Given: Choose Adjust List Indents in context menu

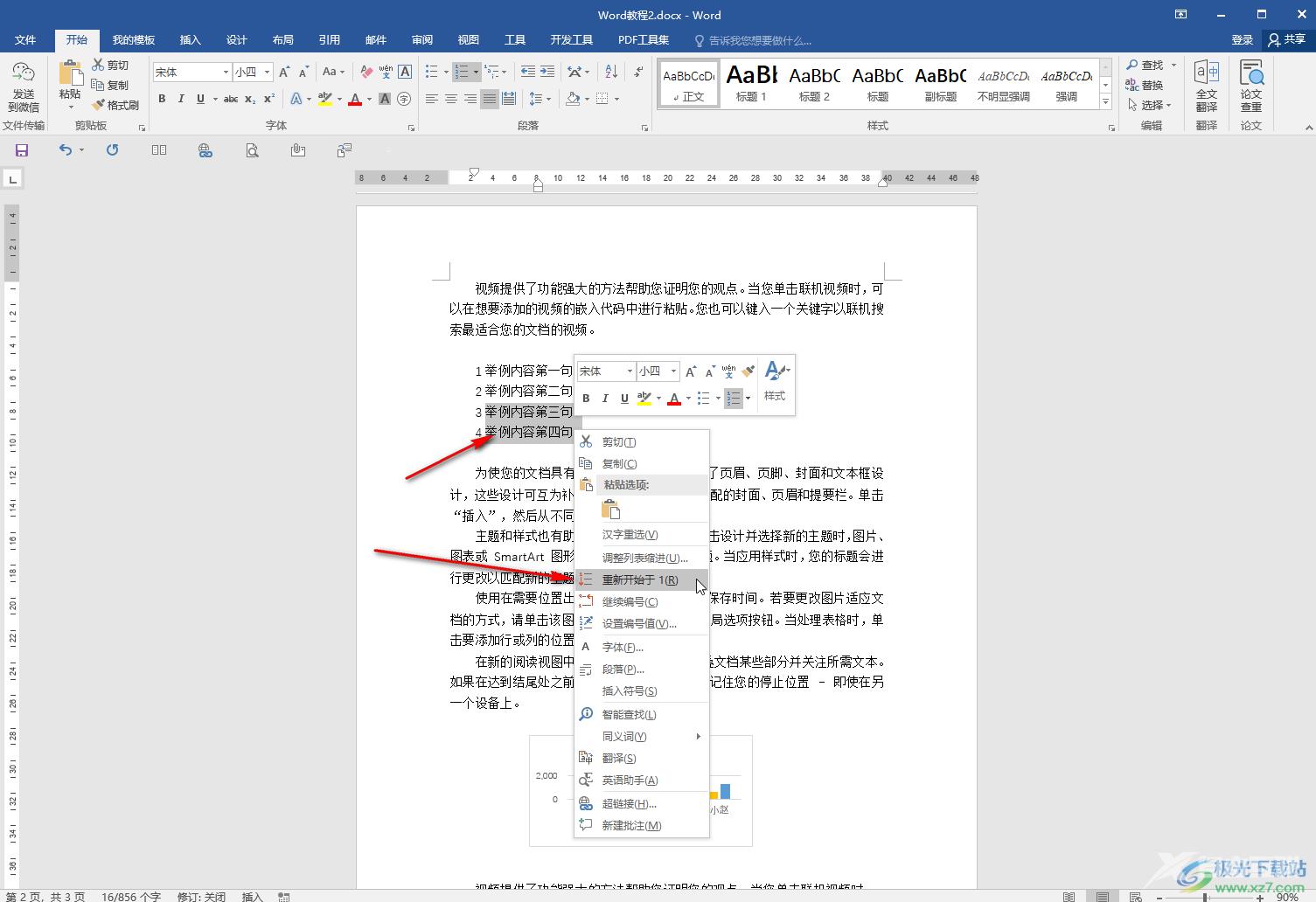Looking at the screenshot, I should (x=641, y=558).
